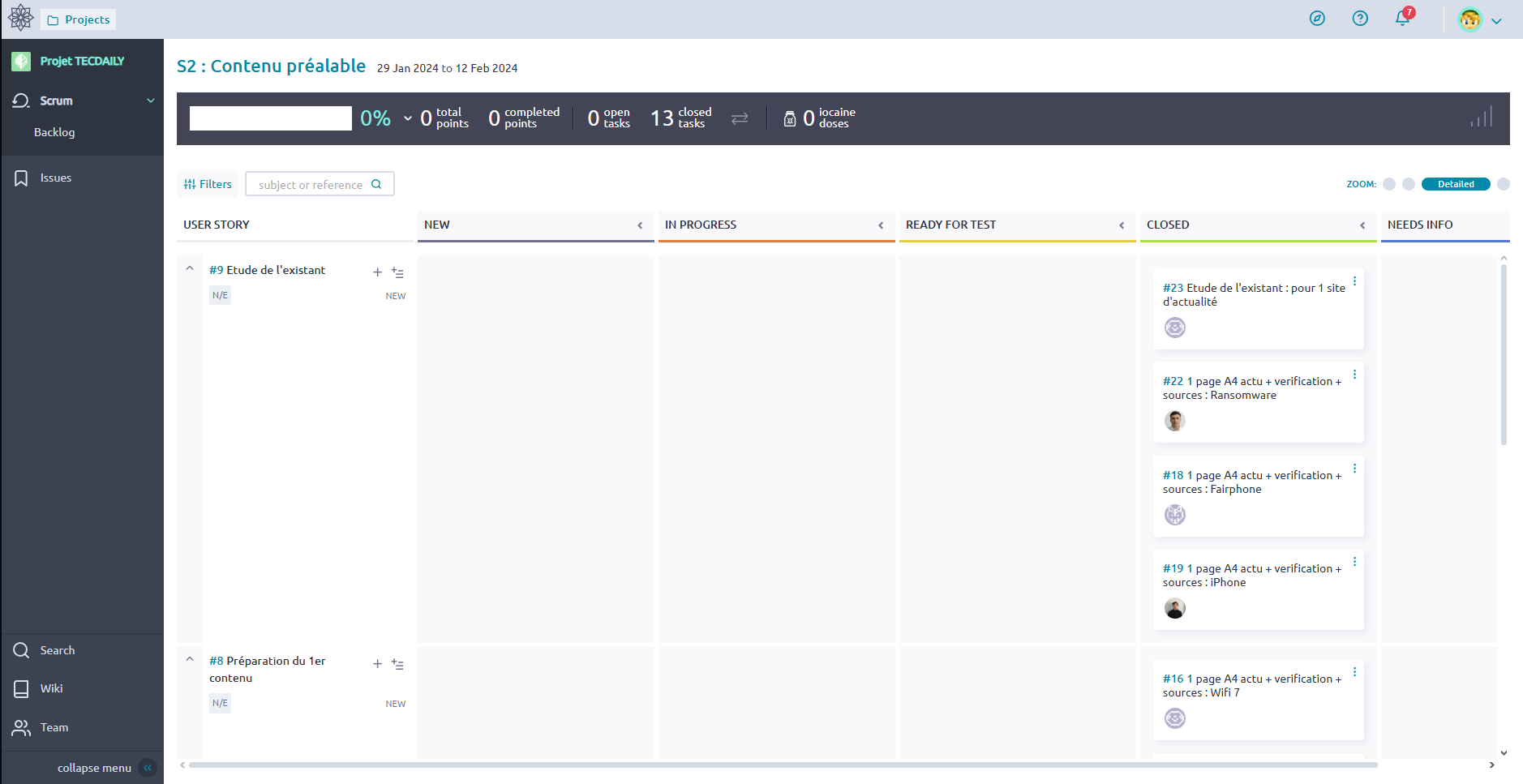Click the subject or reference search field
This screenshot has width=1523, height=784.
[x=311, y=185]
